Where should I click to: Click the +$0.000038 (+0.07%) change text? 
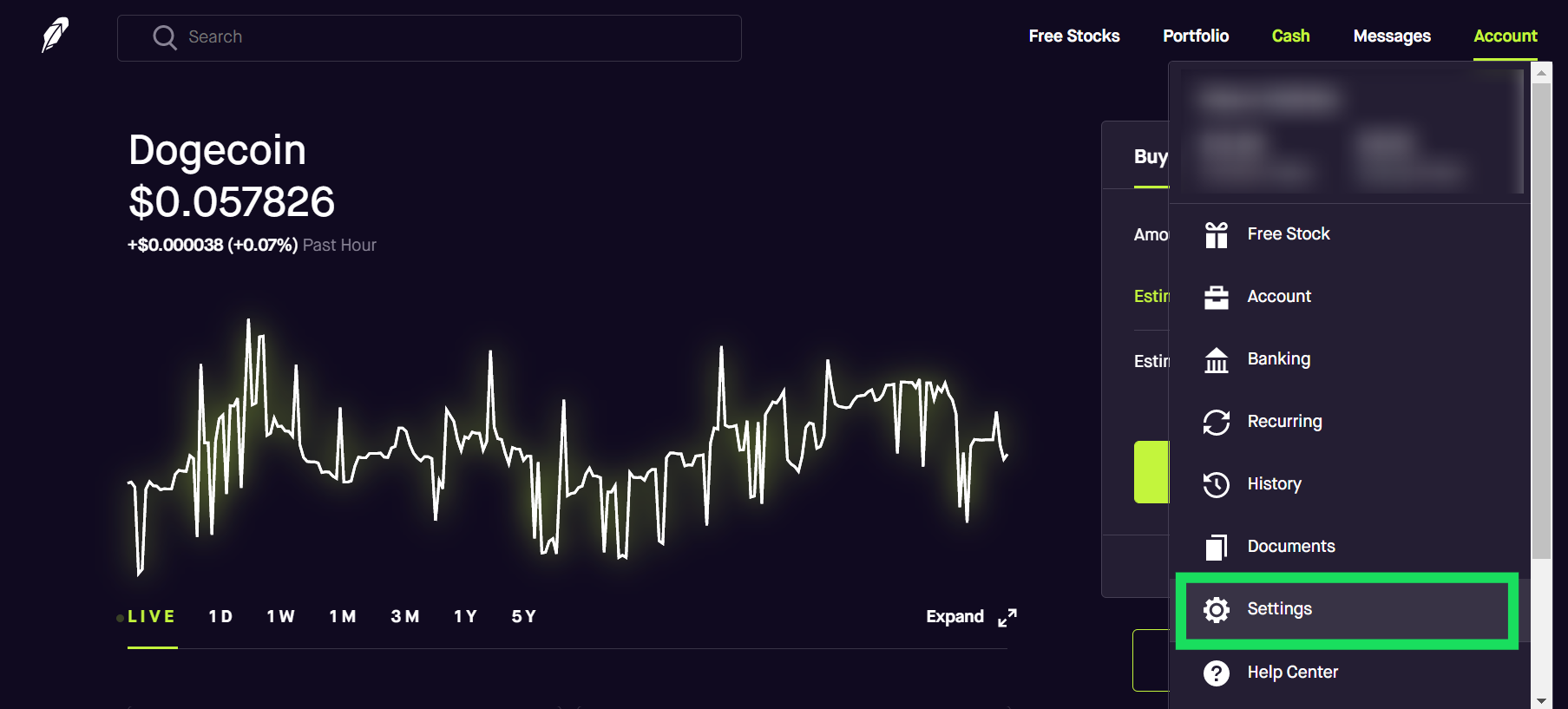click(x=213, y=246)
